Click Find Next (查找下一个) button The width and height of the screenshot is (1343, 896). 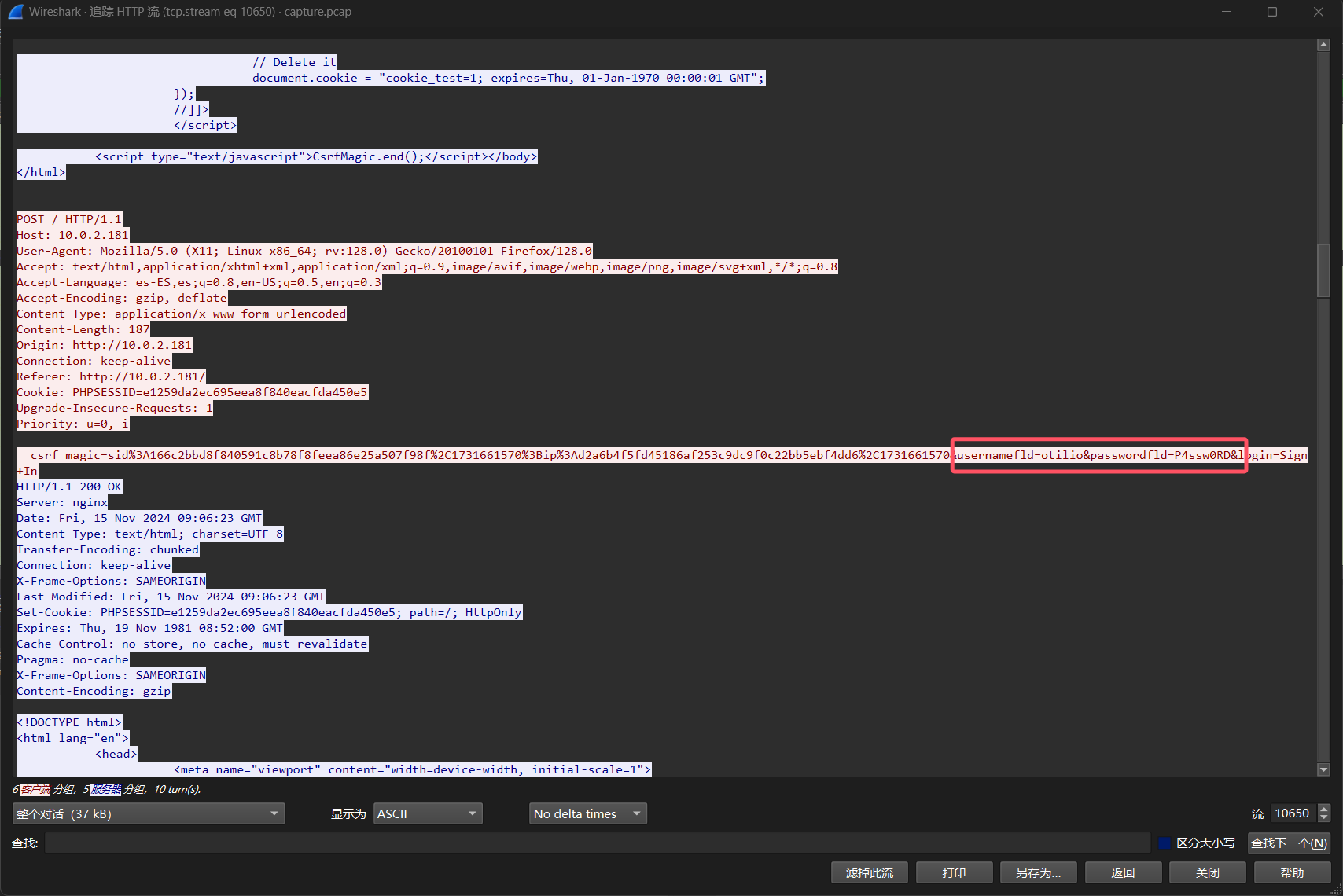pyautogui.click(x=1289, y=843)
